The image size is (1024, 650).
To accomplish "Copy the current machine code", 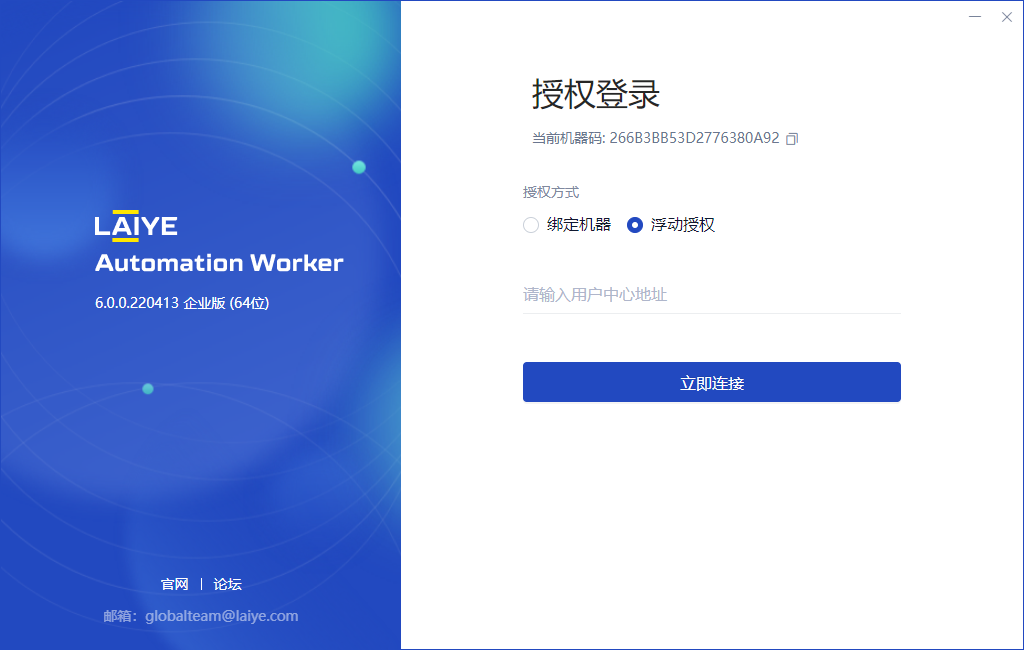I will pyautogui.click(x=792, y=139).
